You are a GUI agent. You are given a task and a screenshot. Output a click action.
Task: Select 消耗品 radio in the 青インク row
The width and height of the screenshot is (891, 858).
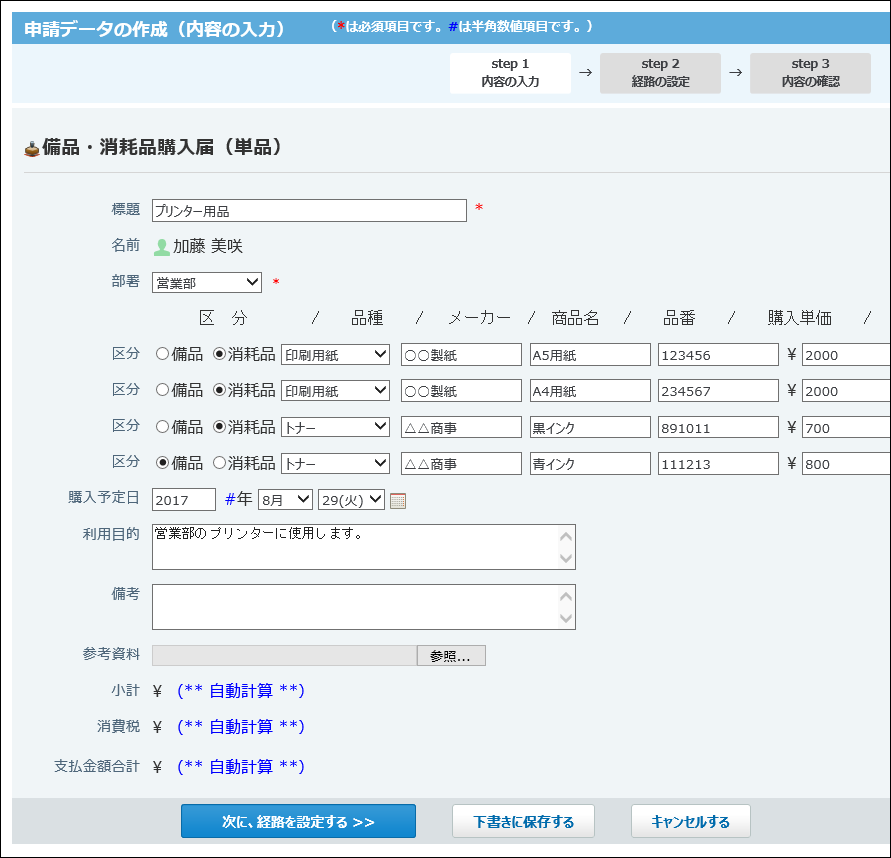(219, 463)
